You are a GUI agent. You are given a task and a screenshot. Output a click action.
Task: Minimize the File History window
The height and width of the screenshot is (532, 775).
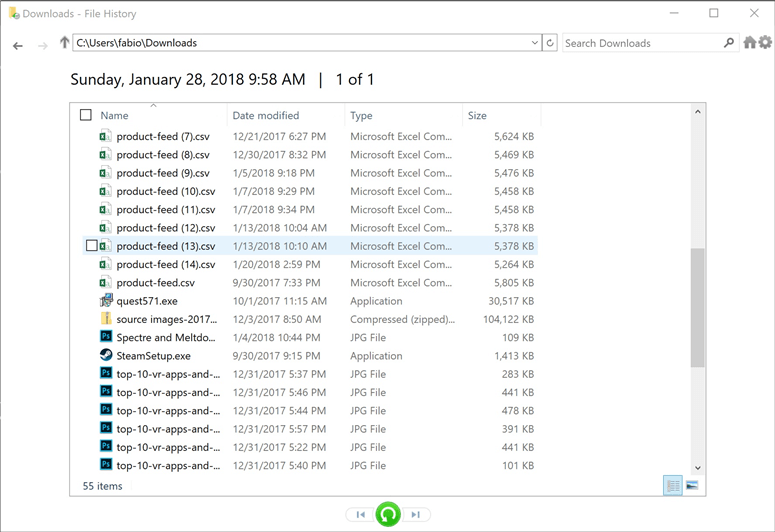point(674,13)
